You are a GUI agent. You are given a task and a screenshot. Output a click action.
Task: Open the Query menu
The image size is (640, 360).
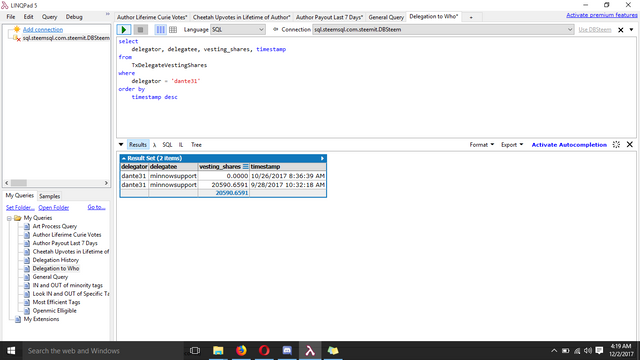coord(49,17)
